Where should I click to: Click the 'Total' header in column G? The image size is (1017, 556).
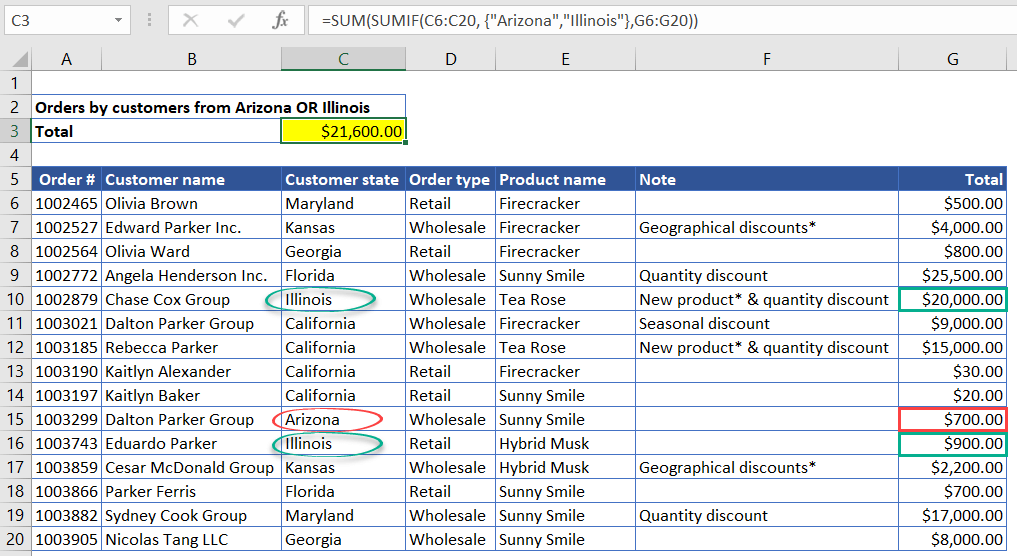pyautogui.click(x=952, y=180)
